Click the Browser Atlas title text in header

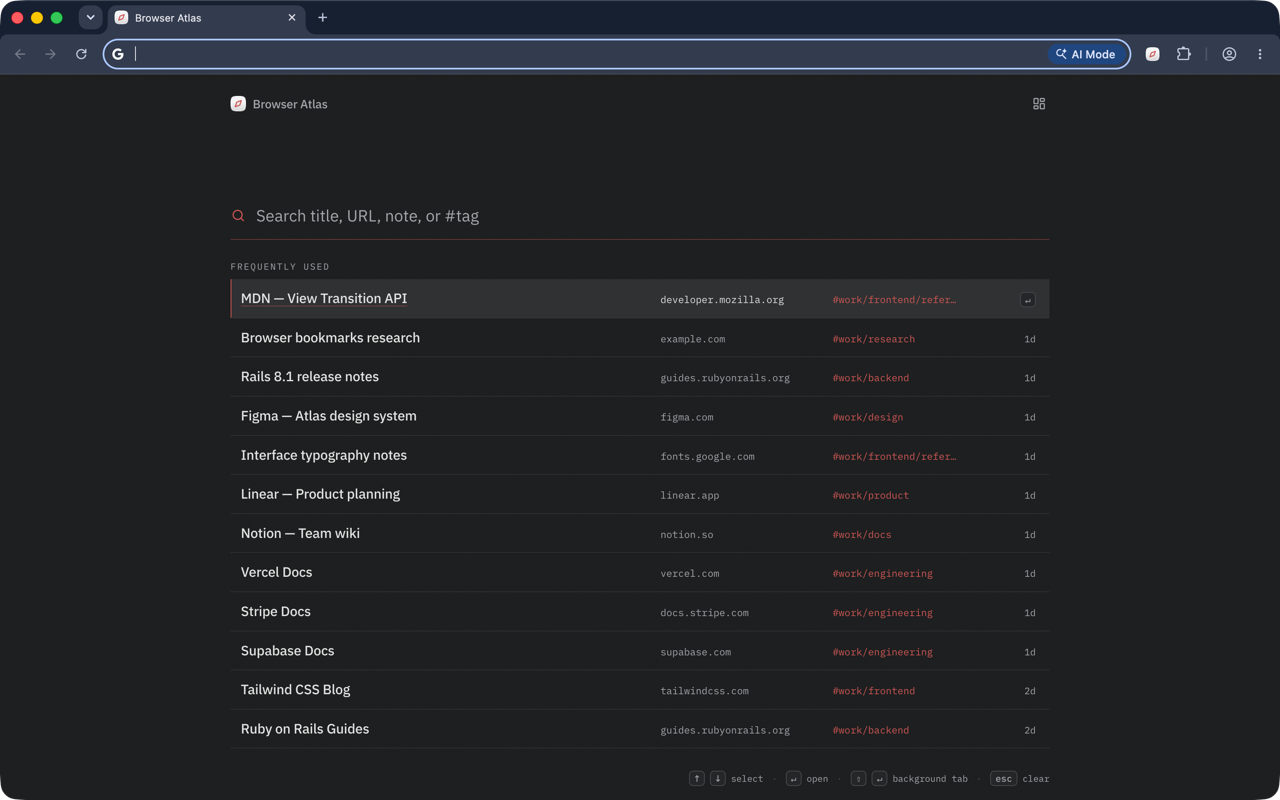[290, 104]
